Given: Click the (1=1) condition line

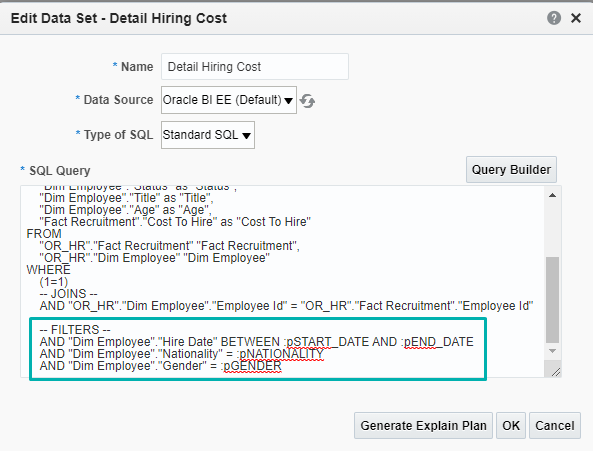Looking at the screenshot, I should coord(54,282).
